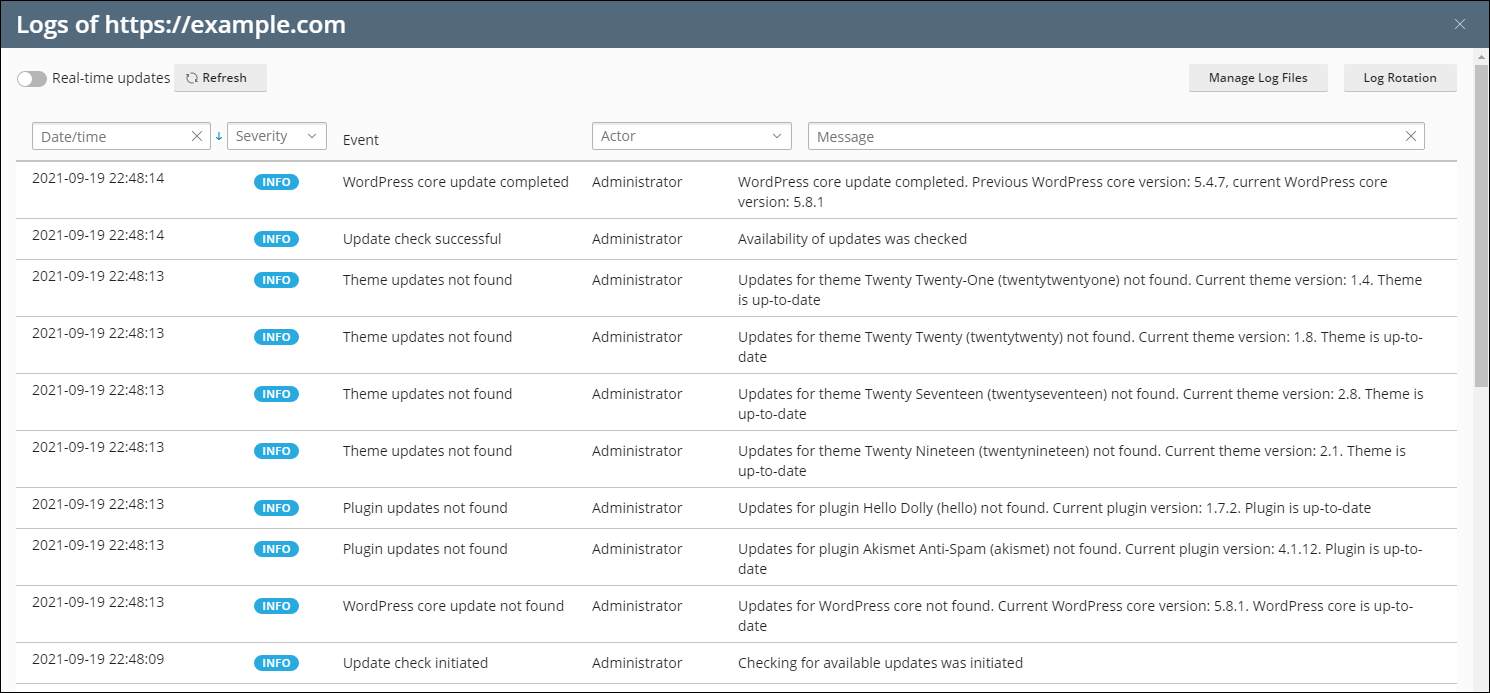Click the INFO badge on the Plugin updates not found Hello Dolly row

point(276,507)
